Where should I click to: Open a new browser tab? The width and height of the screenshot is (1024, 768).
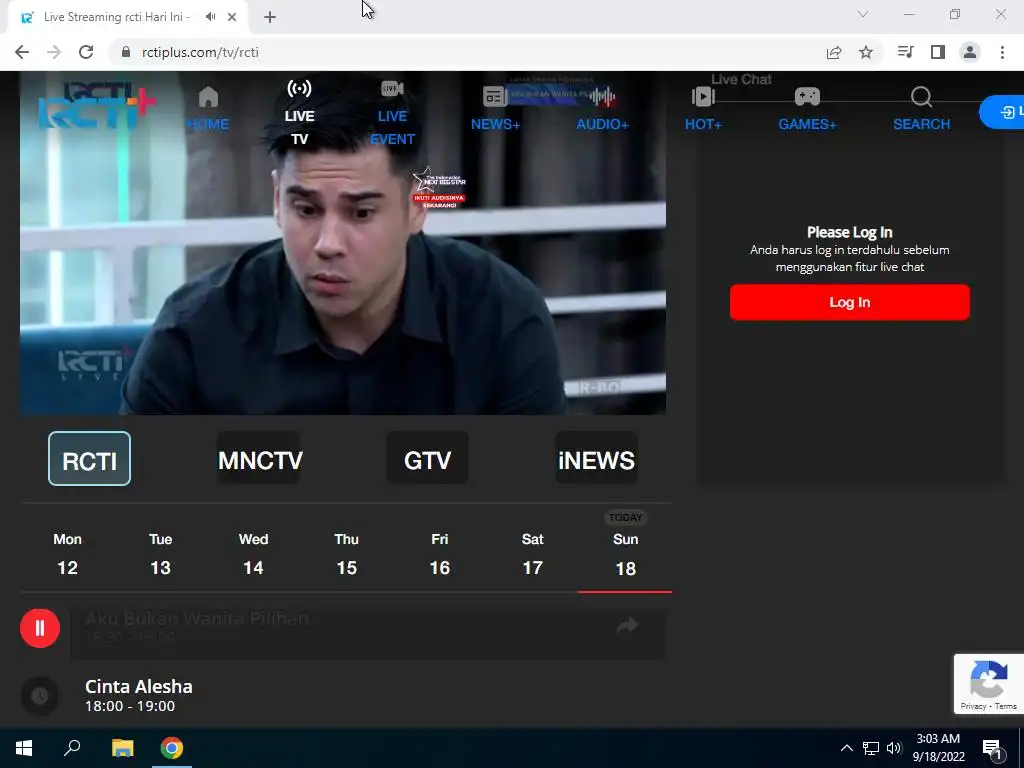click(x=270, y=17)
